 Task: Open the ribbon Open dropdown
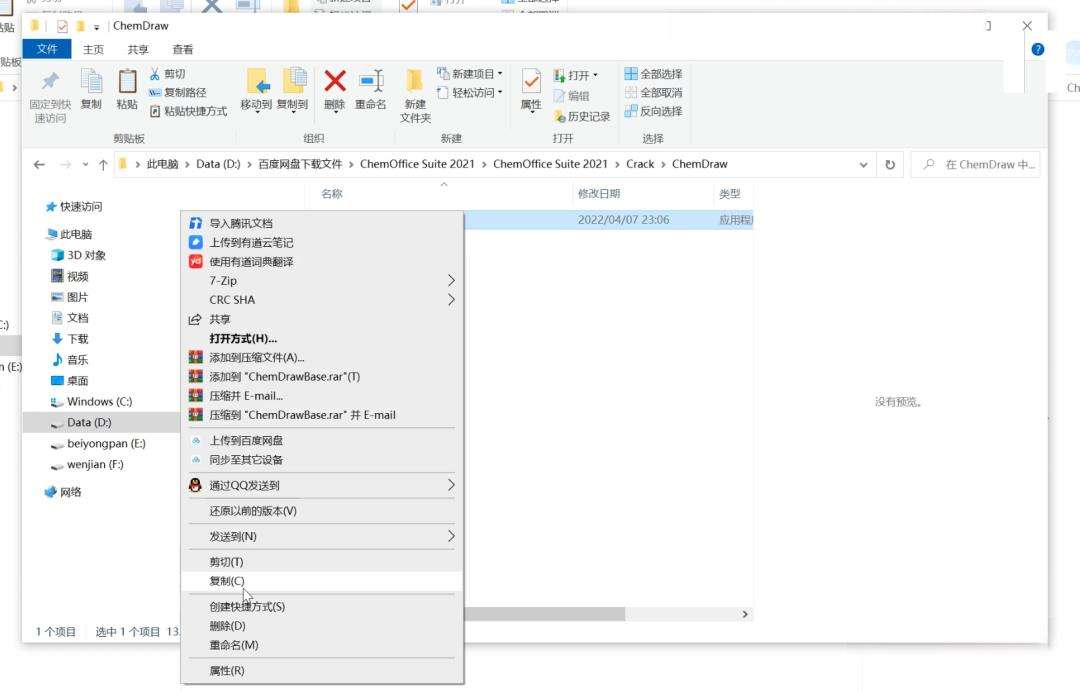pos(576,75)
